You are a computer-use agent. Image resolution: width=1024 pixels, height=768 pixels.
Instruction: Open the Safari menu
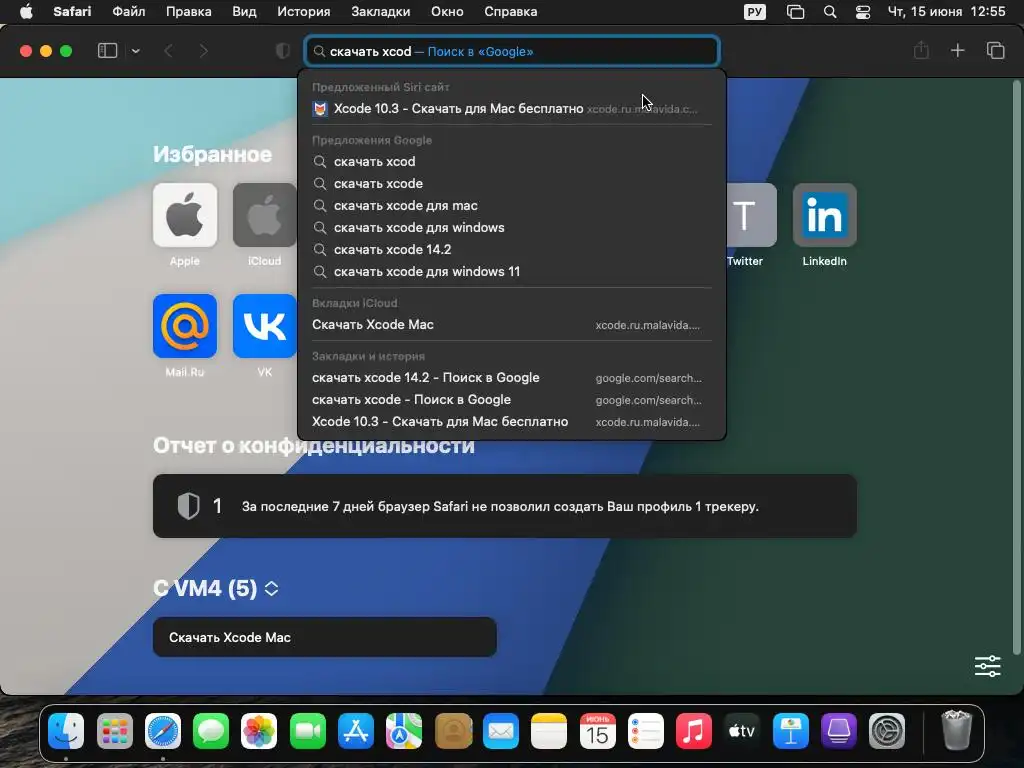(72, 12)
